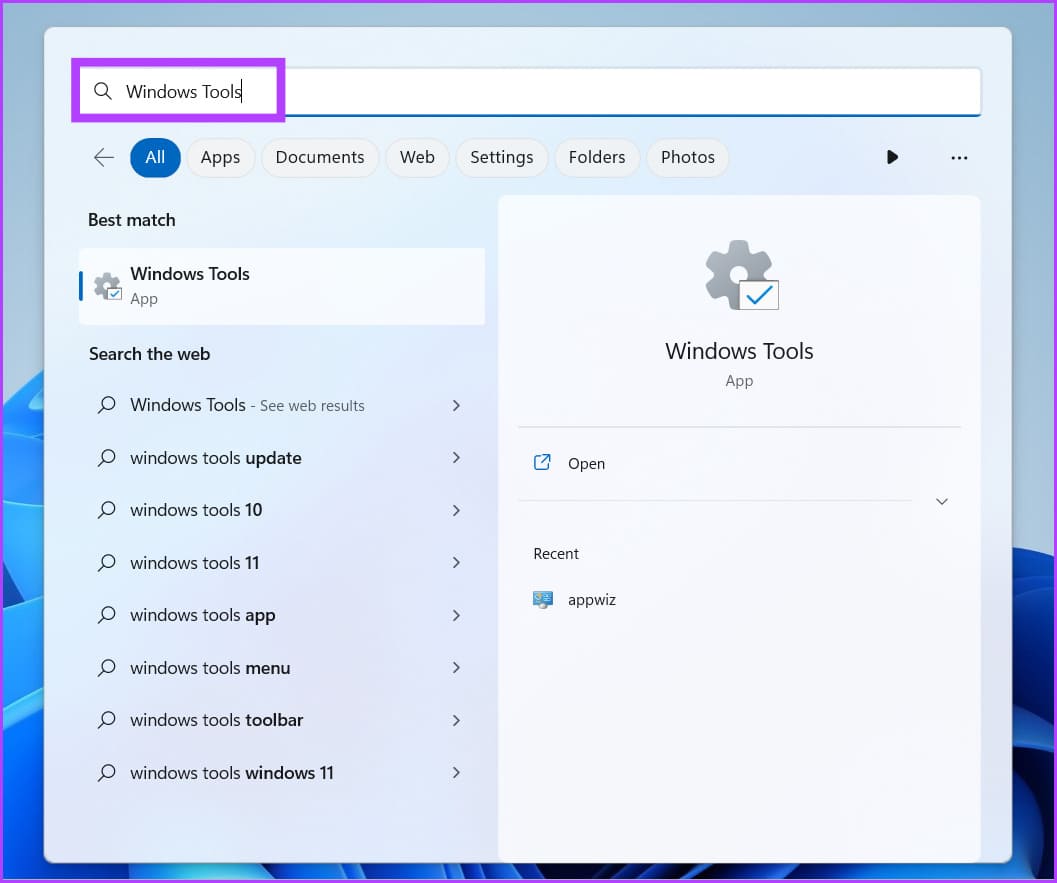
Task: Expand arrow for 'windows tools update'
Action: tap(456, 458)
